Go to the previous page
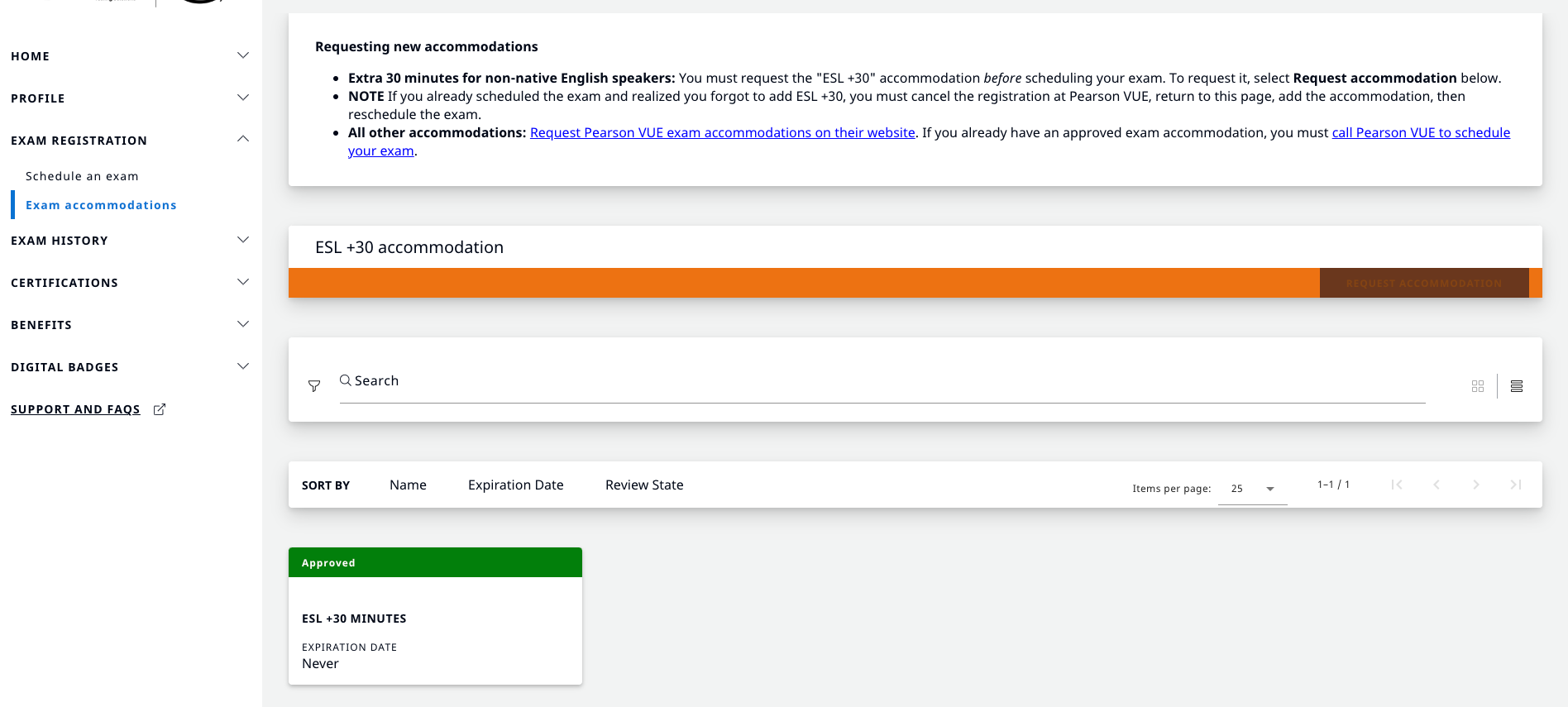This screenshot has height=707, width=1568. (x=1437, y=485)
